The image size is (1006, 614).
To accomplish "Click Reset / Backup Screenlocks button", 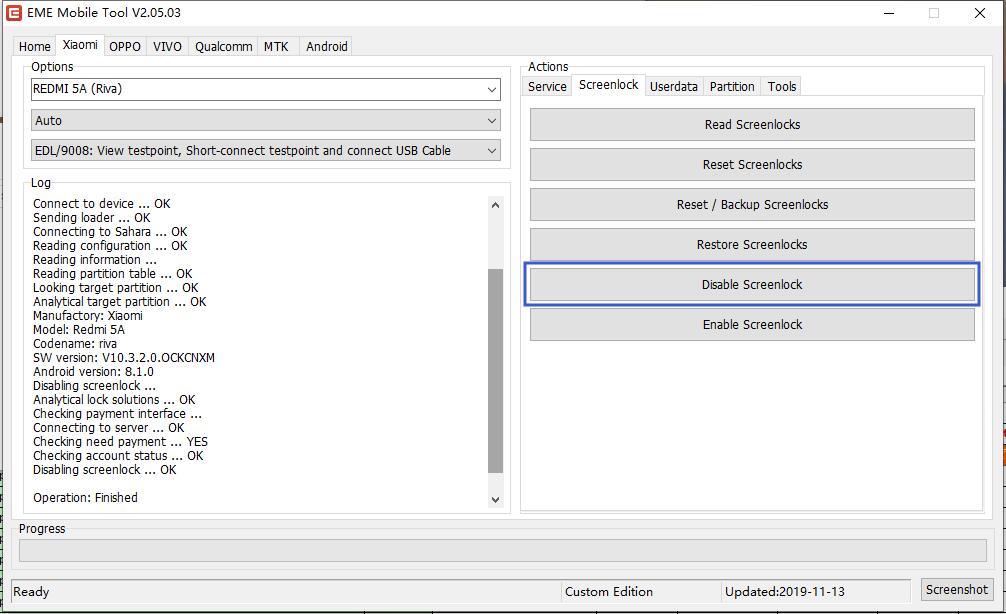I will (x=752, y=205).
